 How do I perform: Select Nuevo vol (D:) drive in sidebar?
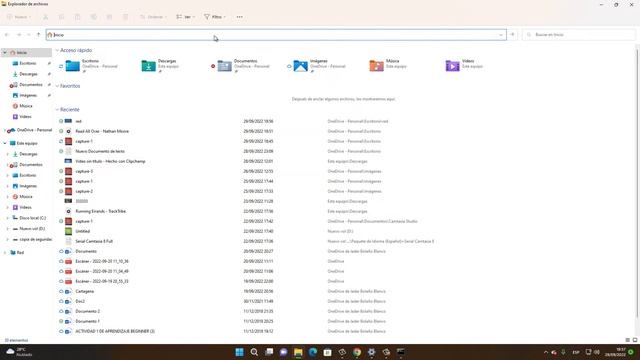(x=29, y=229)
